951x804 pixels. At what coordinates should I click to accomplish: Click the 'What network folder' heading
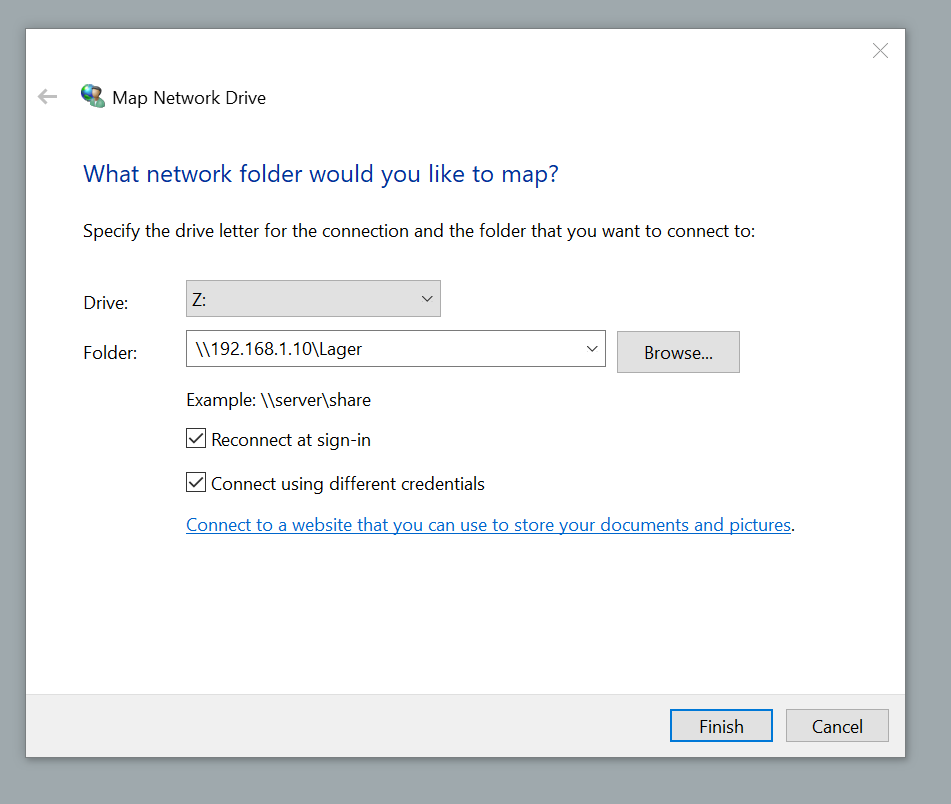320,174
